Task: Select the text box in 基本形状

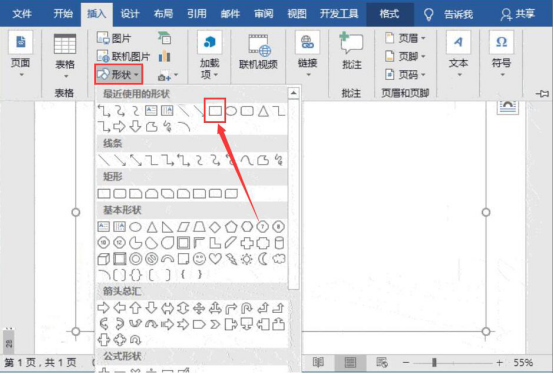Action: 104,226
